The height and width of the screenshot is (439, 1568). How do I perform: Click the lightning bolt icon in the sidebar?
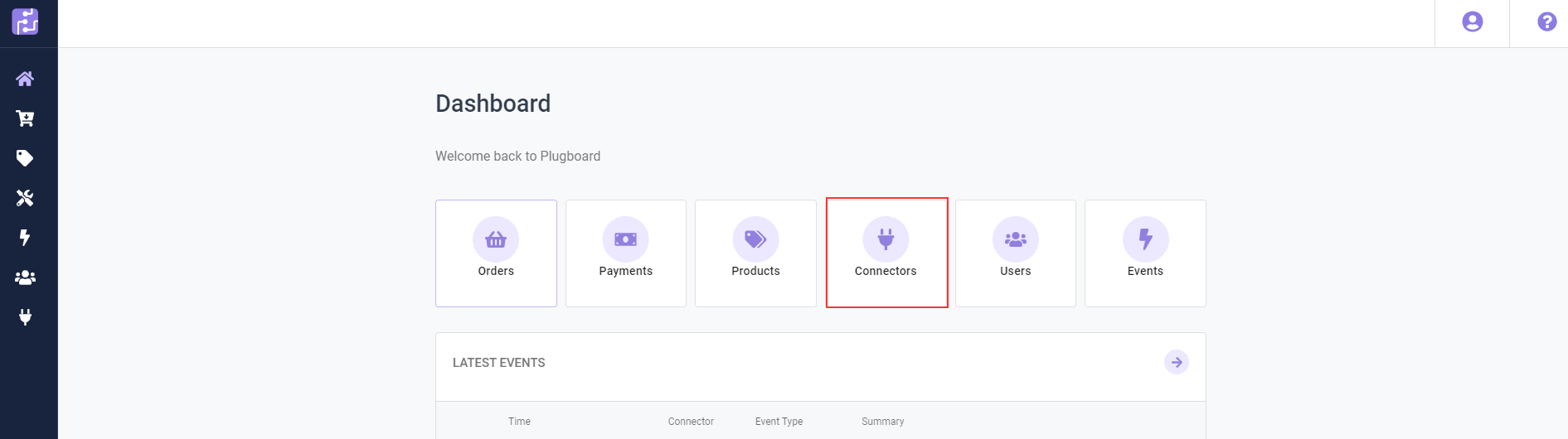(25, 238)
